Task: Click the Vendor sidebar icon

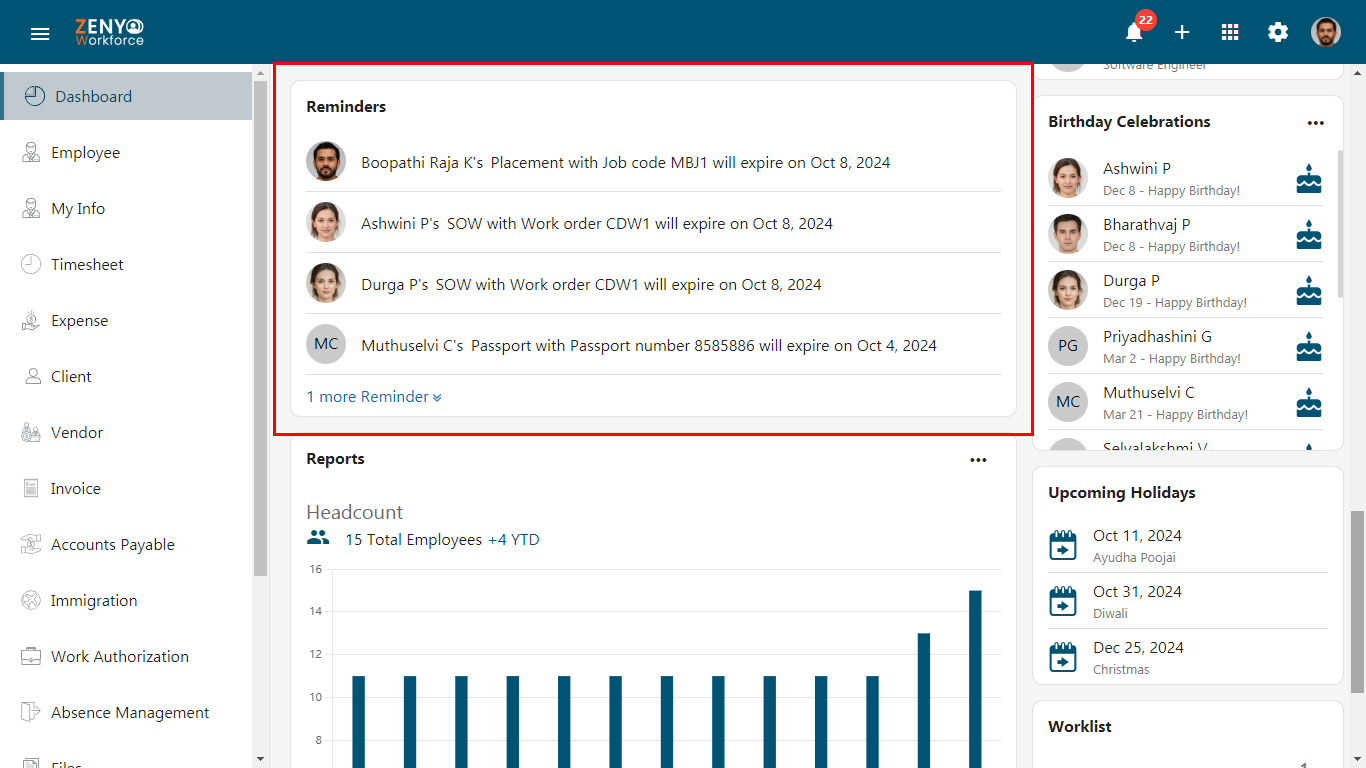Action: (31, 432)
